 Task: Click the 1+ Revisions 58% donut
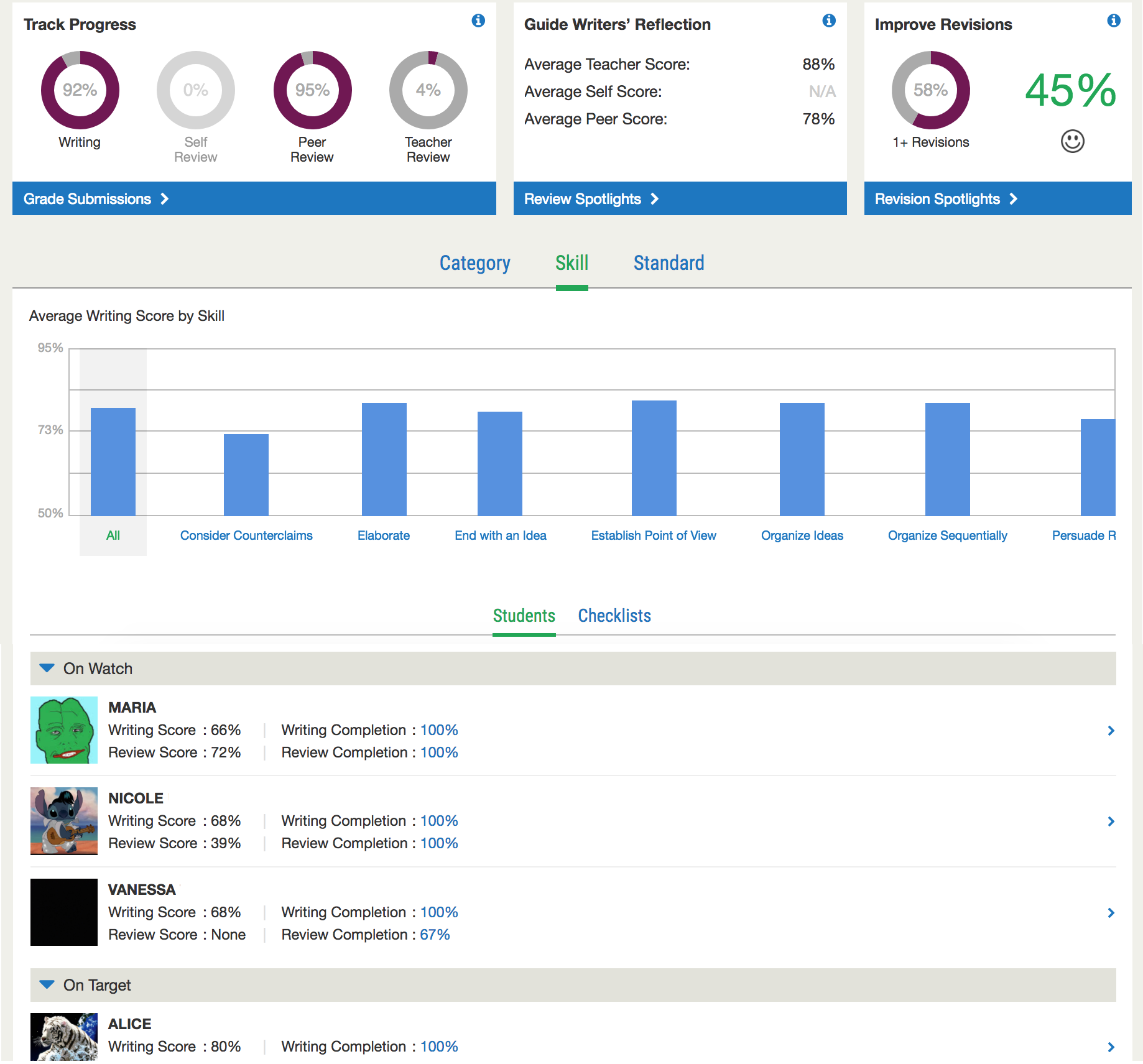coord(930,90)
